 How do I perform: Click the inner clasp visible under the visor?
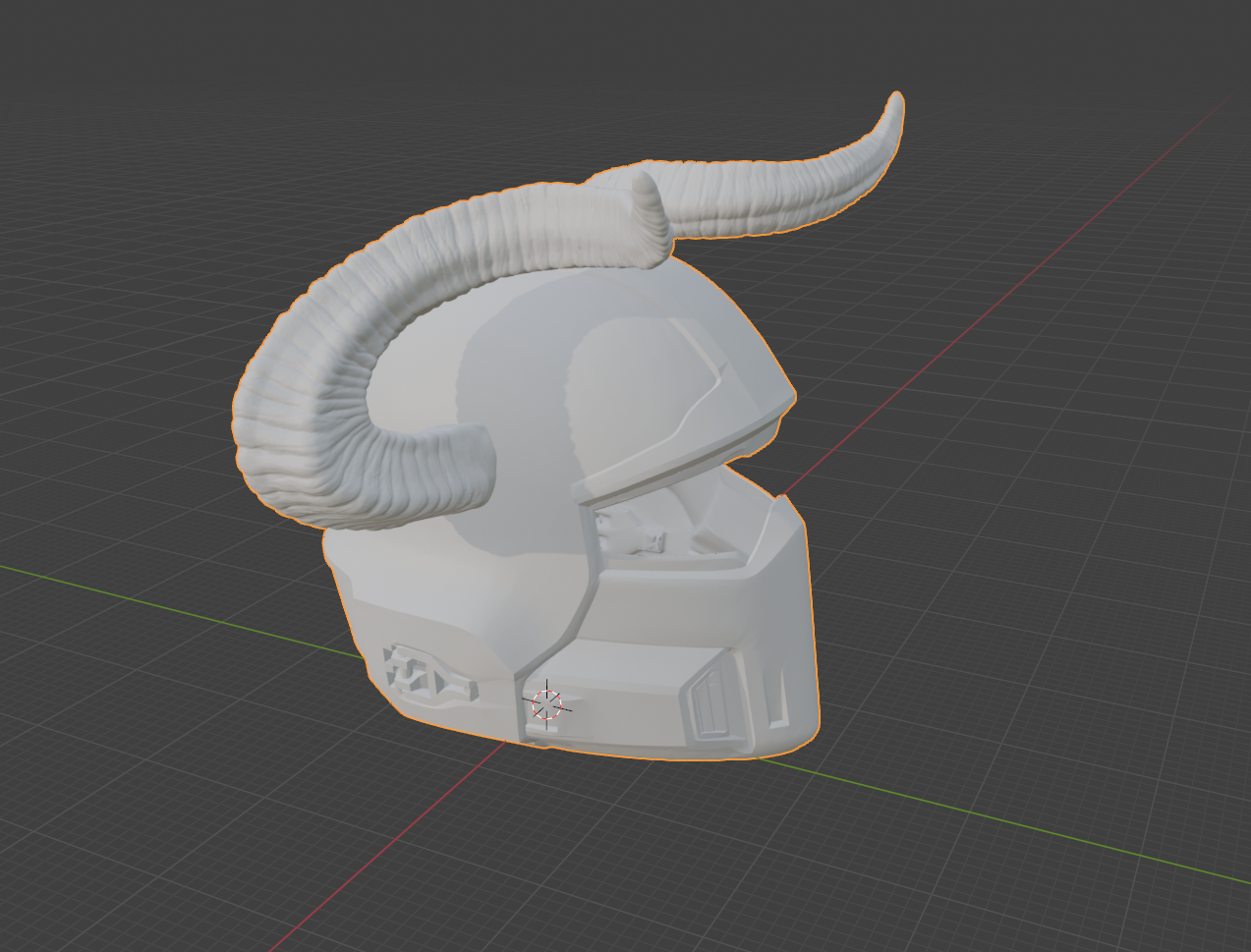click(x=632, y=535)
